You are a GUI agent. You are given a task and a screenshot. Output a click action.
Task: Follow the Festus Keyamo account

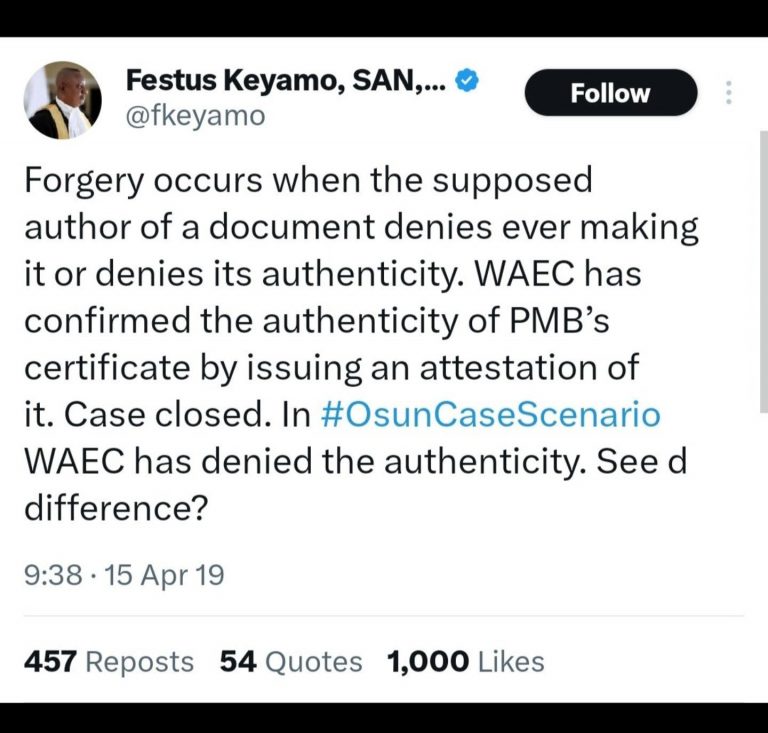coord(610,93)
